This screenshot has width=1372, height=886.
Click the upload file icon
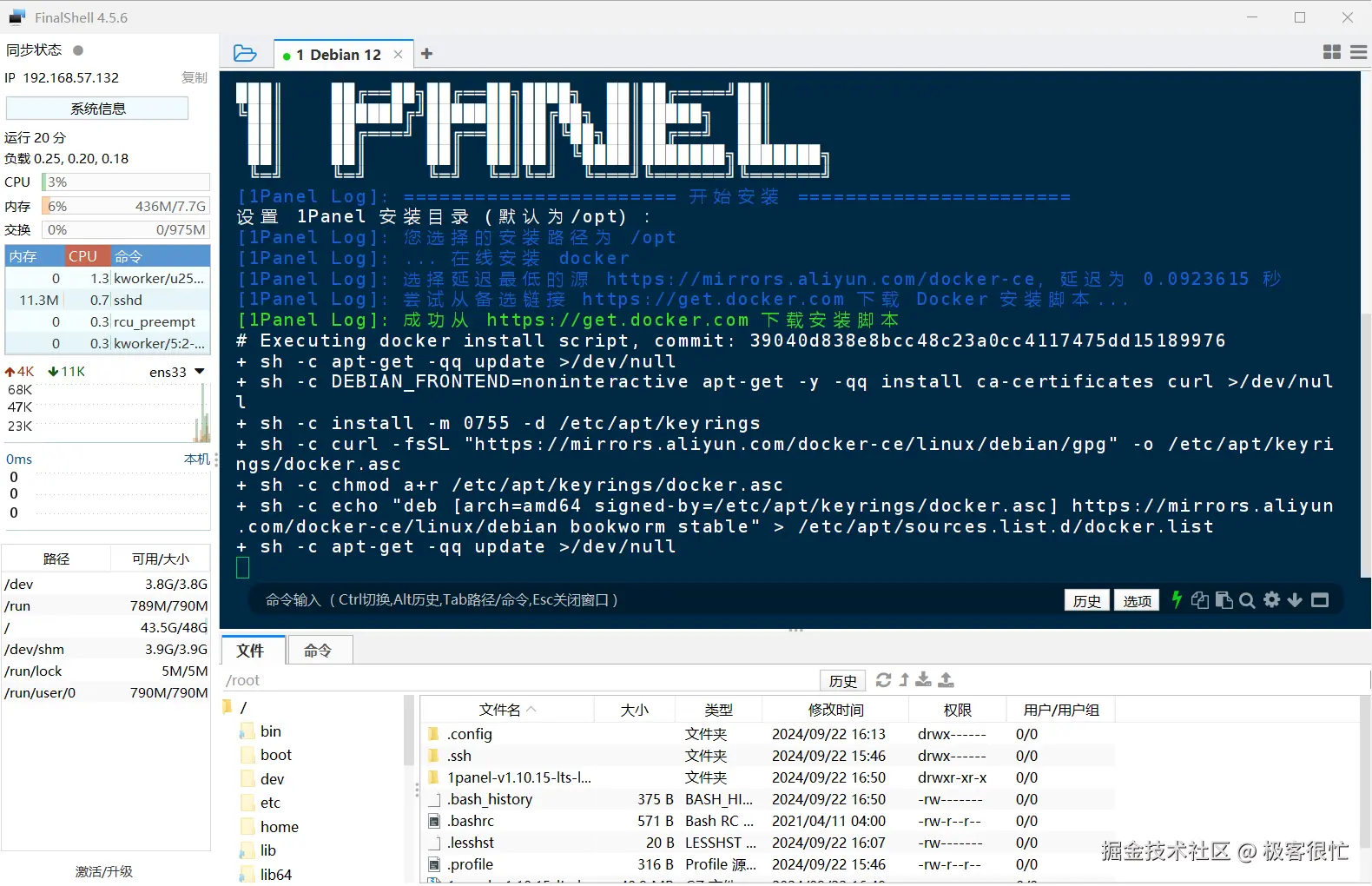pyautogui.click(x=947, y=680)
